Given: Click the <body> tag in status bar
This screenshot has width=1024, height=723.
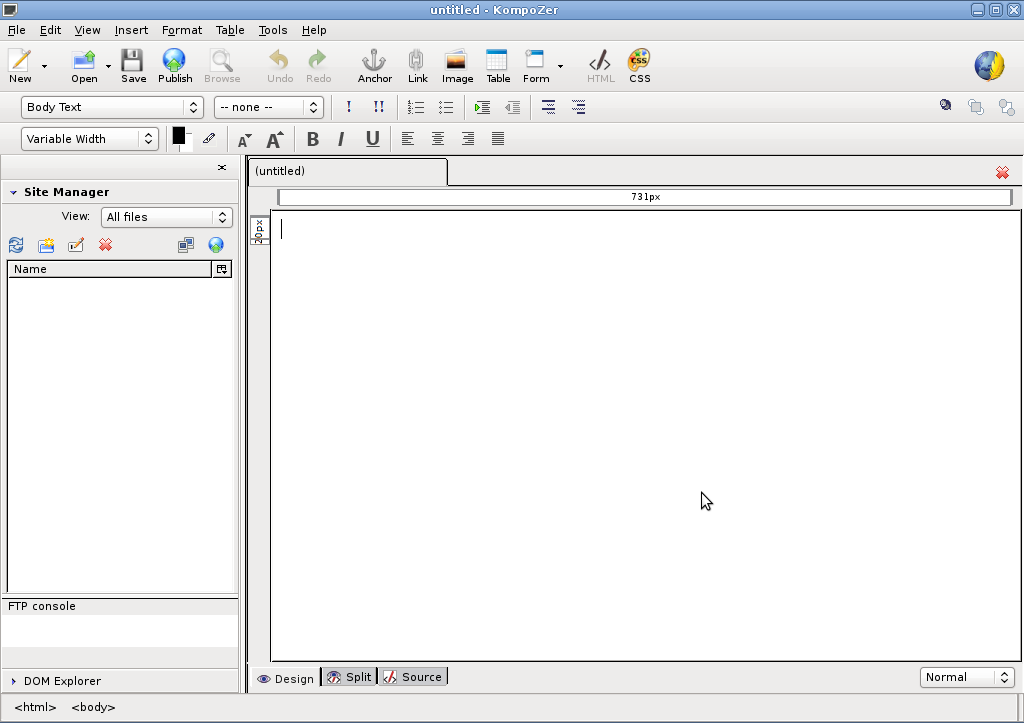Looking at the screenshot, I should pyautogui.click(x=93, y=707).
